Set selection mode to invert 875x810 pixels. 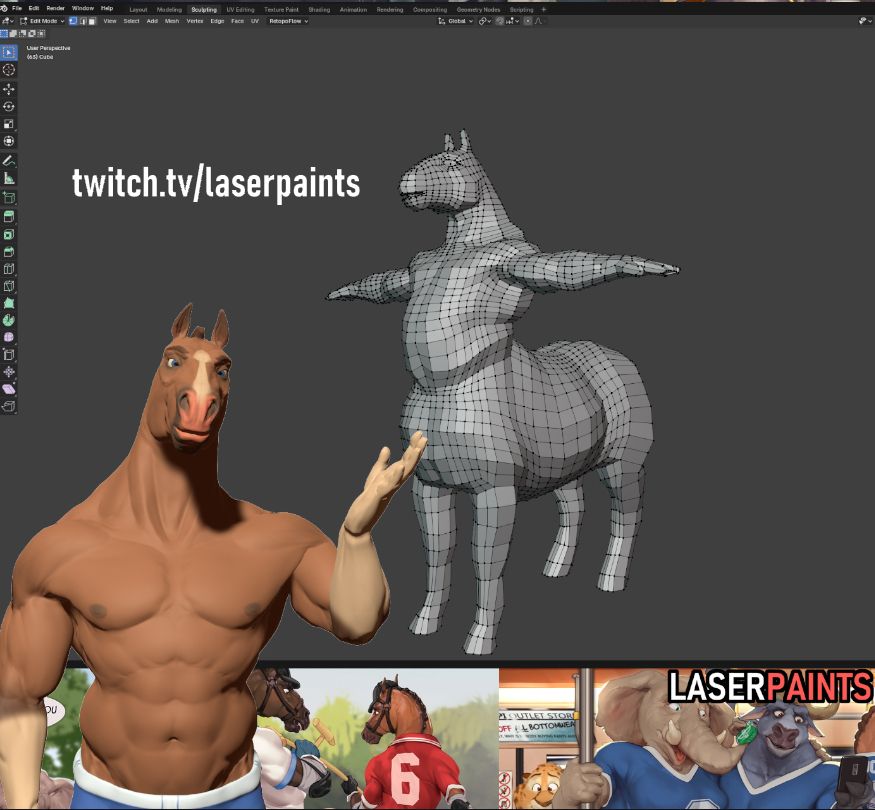(x=32, y=33)
